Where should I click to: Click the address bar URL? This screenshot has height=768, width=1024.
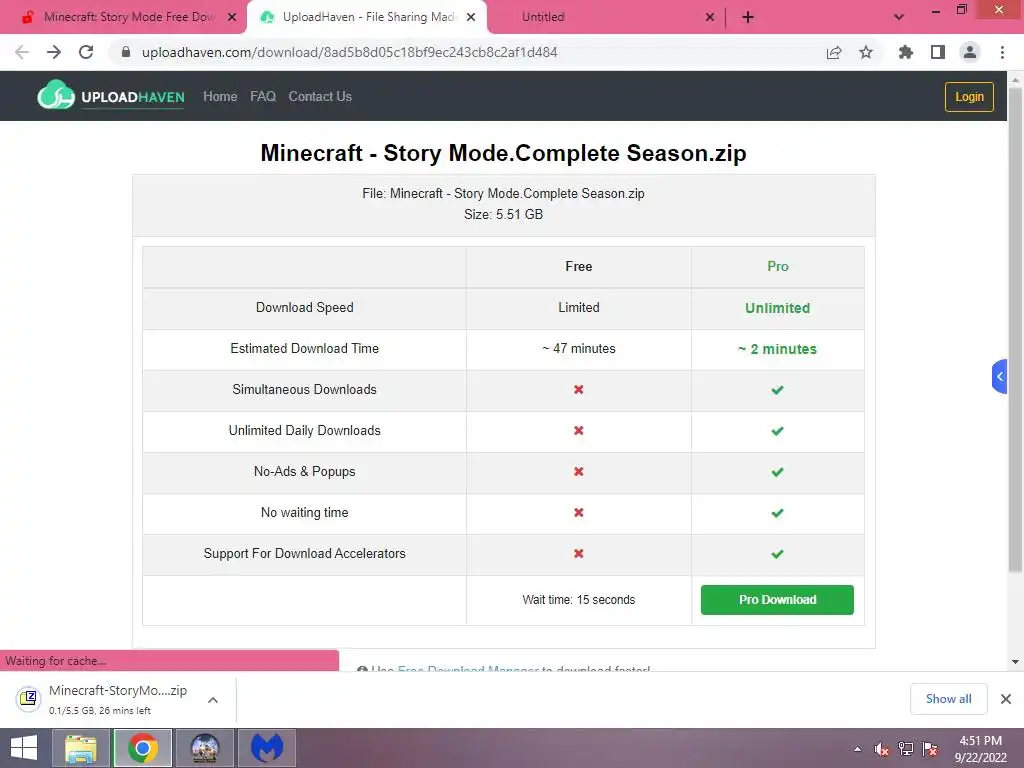pyautogui.click(x=349, y=52)
